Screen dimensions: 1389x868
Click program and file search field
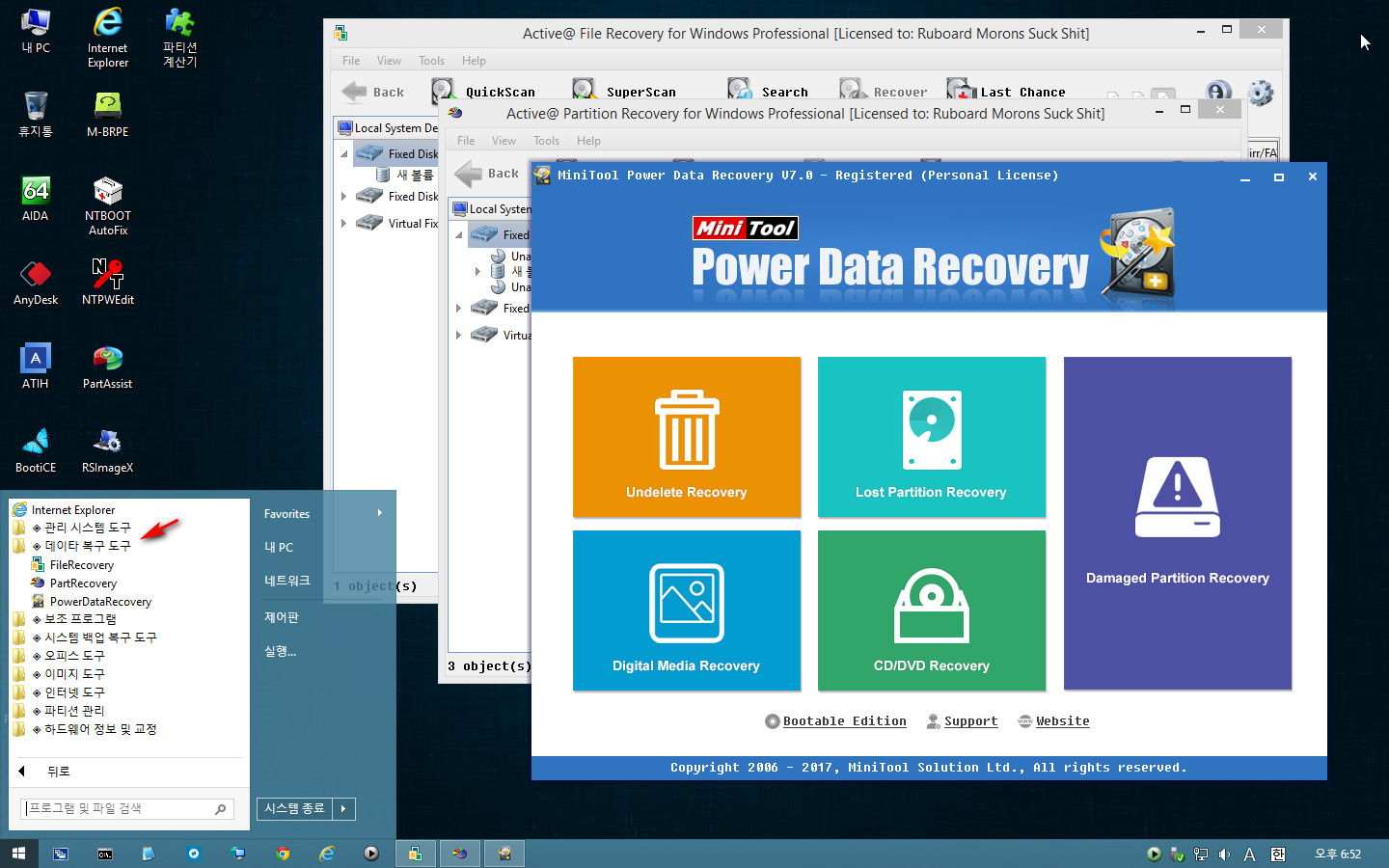(x=126, y=808)
